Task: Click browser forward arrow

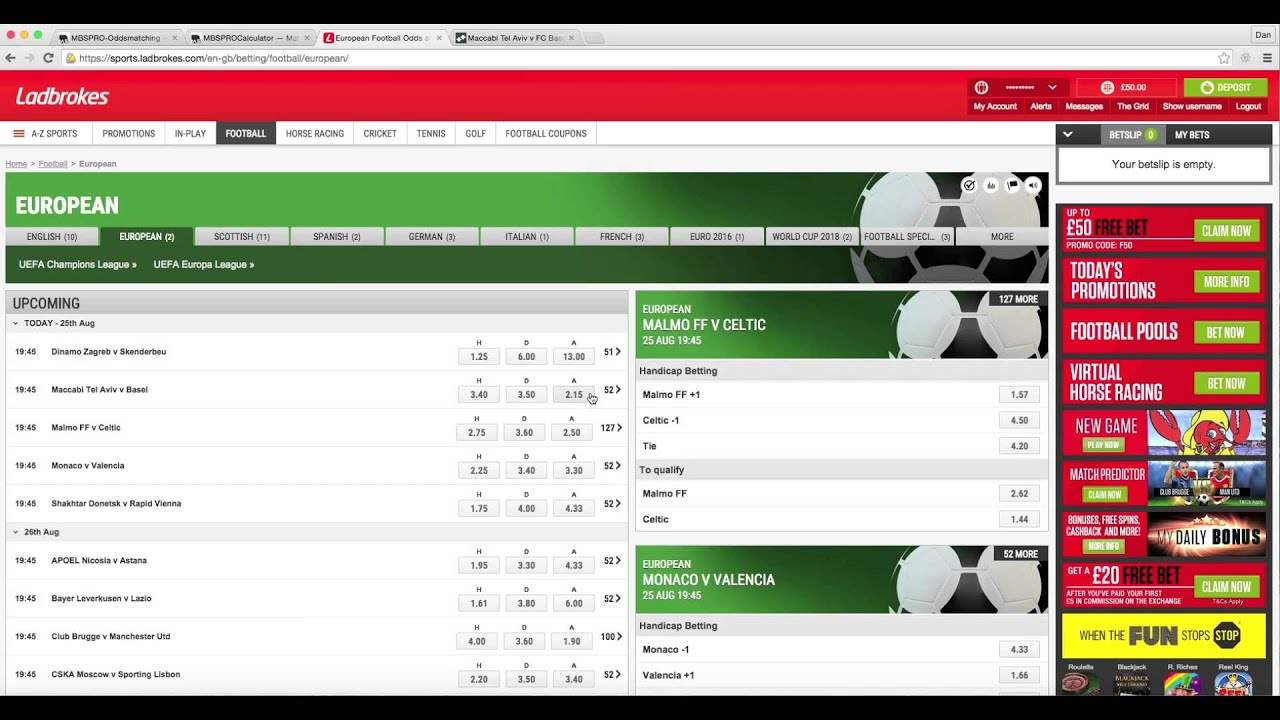Action: pos(30,58)
